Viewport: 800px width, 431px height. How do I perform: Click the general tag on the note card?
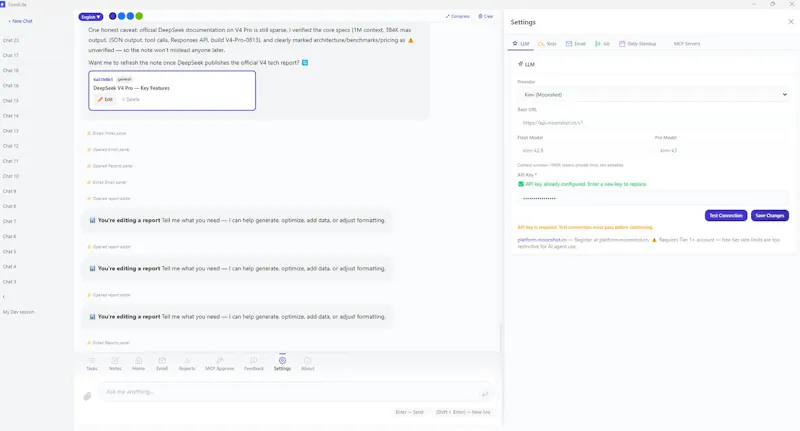[124, 80]
